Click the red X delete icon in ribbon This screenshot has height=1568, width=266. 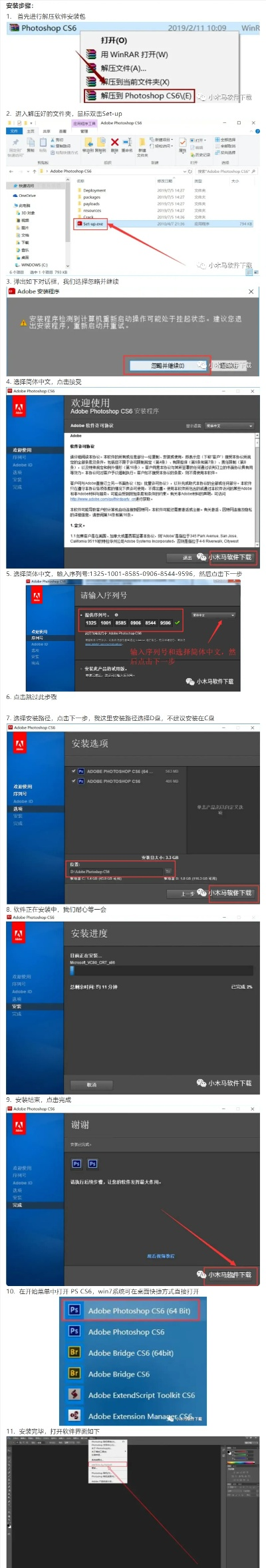click(114, 142)
